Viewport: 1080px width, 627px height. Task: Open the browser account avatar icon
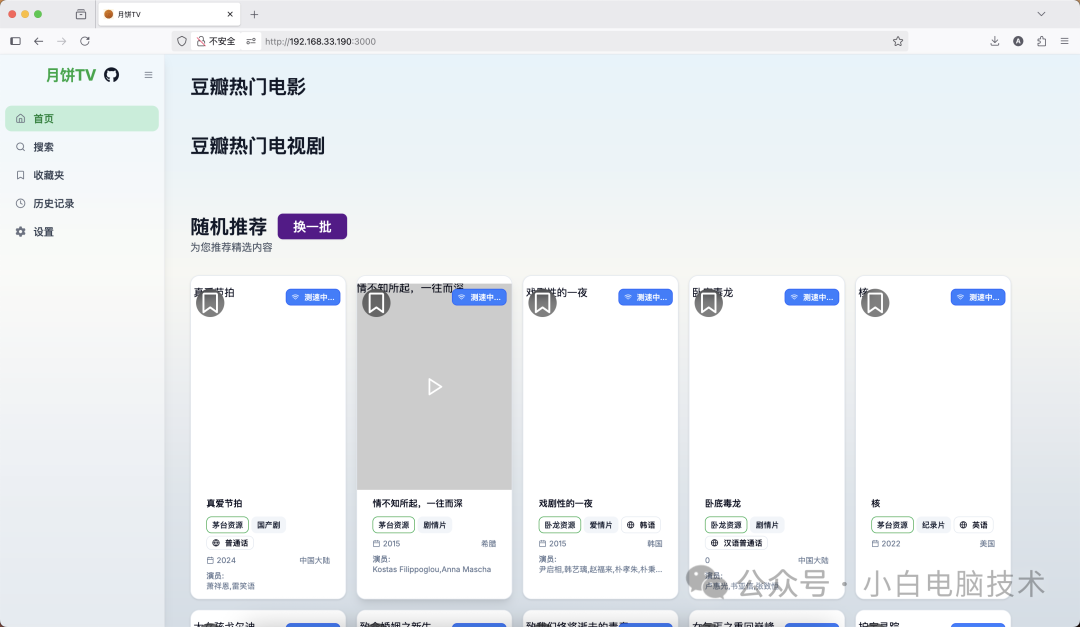(x=1018, y=41)
